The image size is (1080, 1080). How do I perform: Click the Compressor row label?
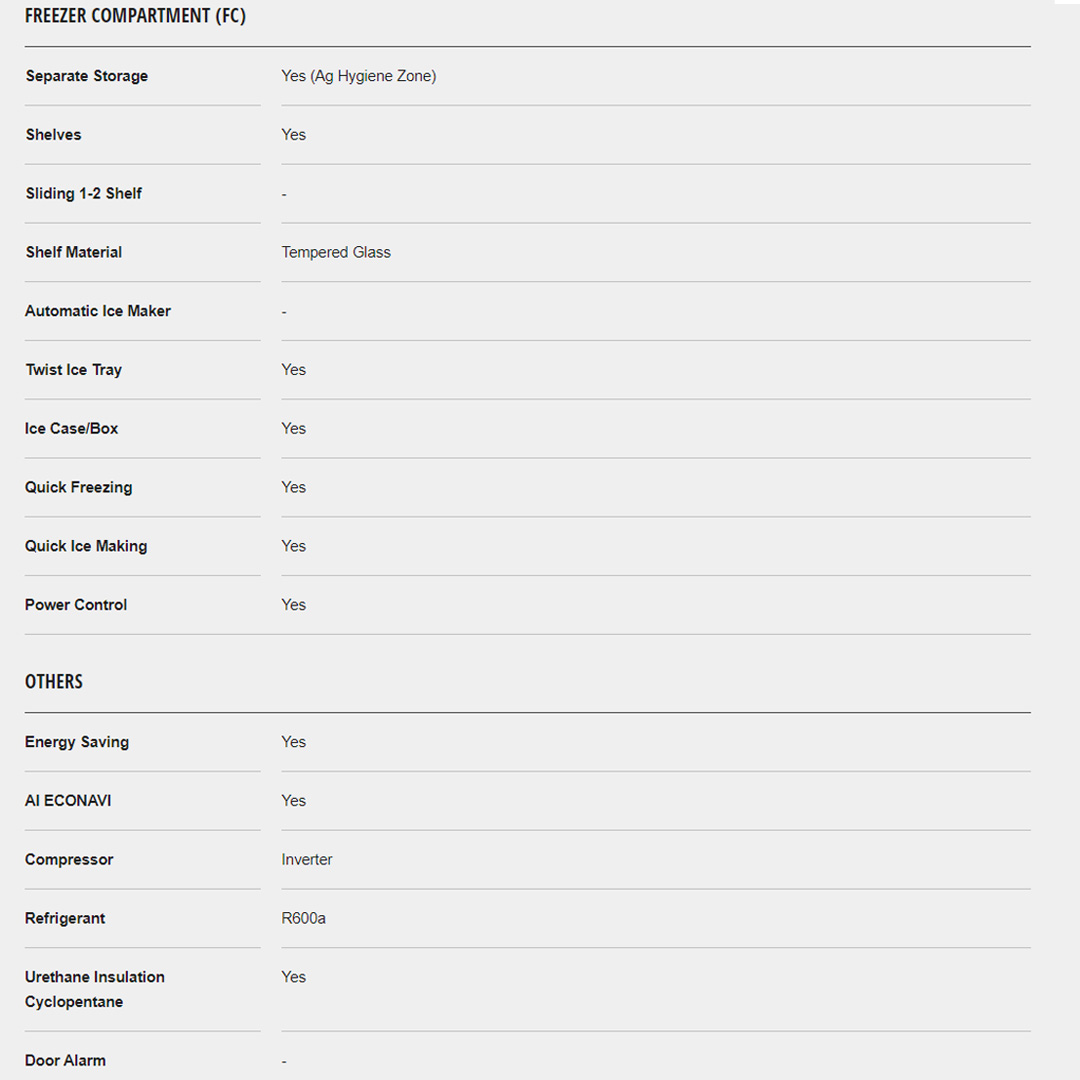click(69, 860)
